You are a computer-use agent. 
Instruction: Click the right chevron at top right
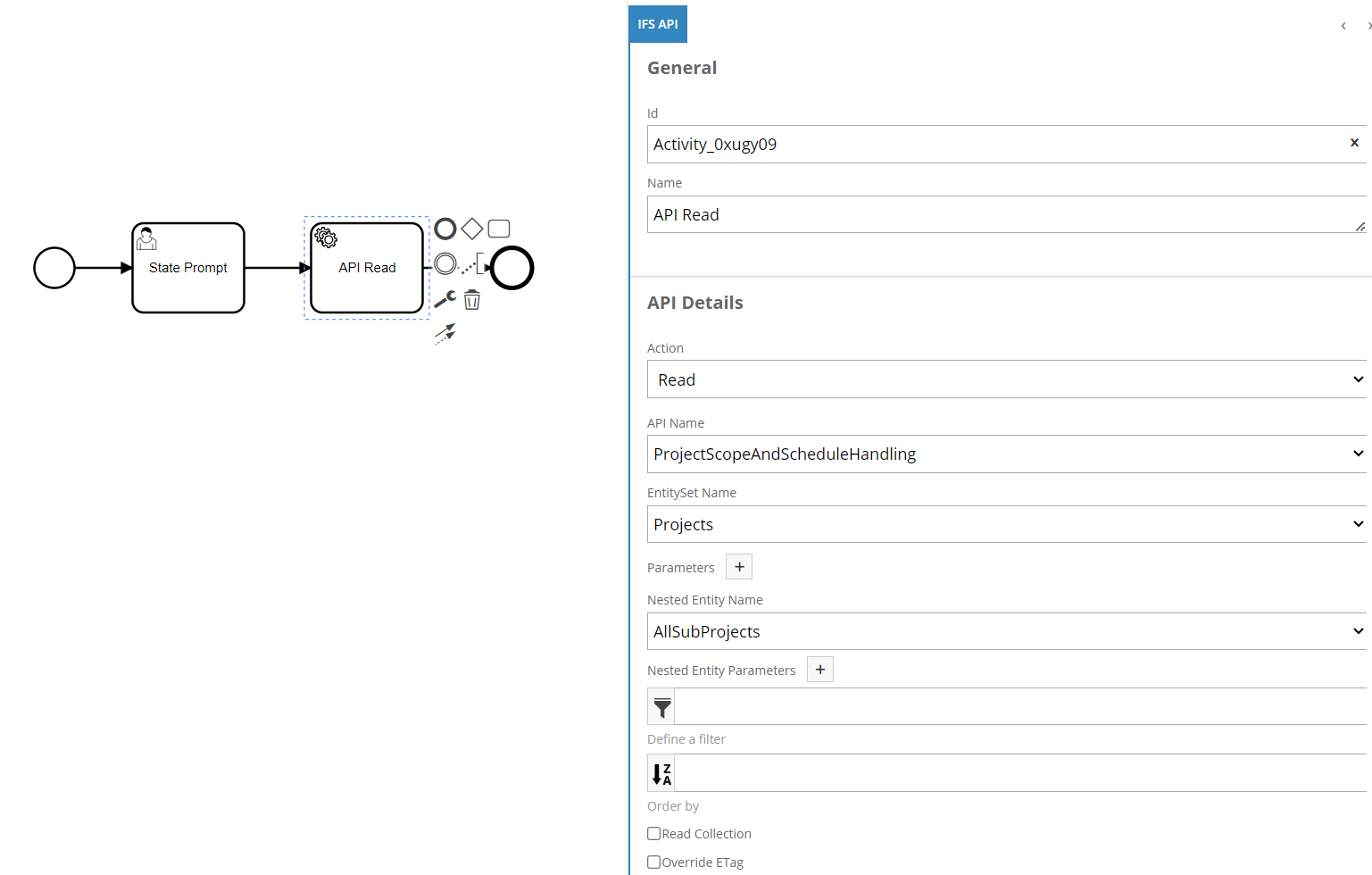[1366, 26]
